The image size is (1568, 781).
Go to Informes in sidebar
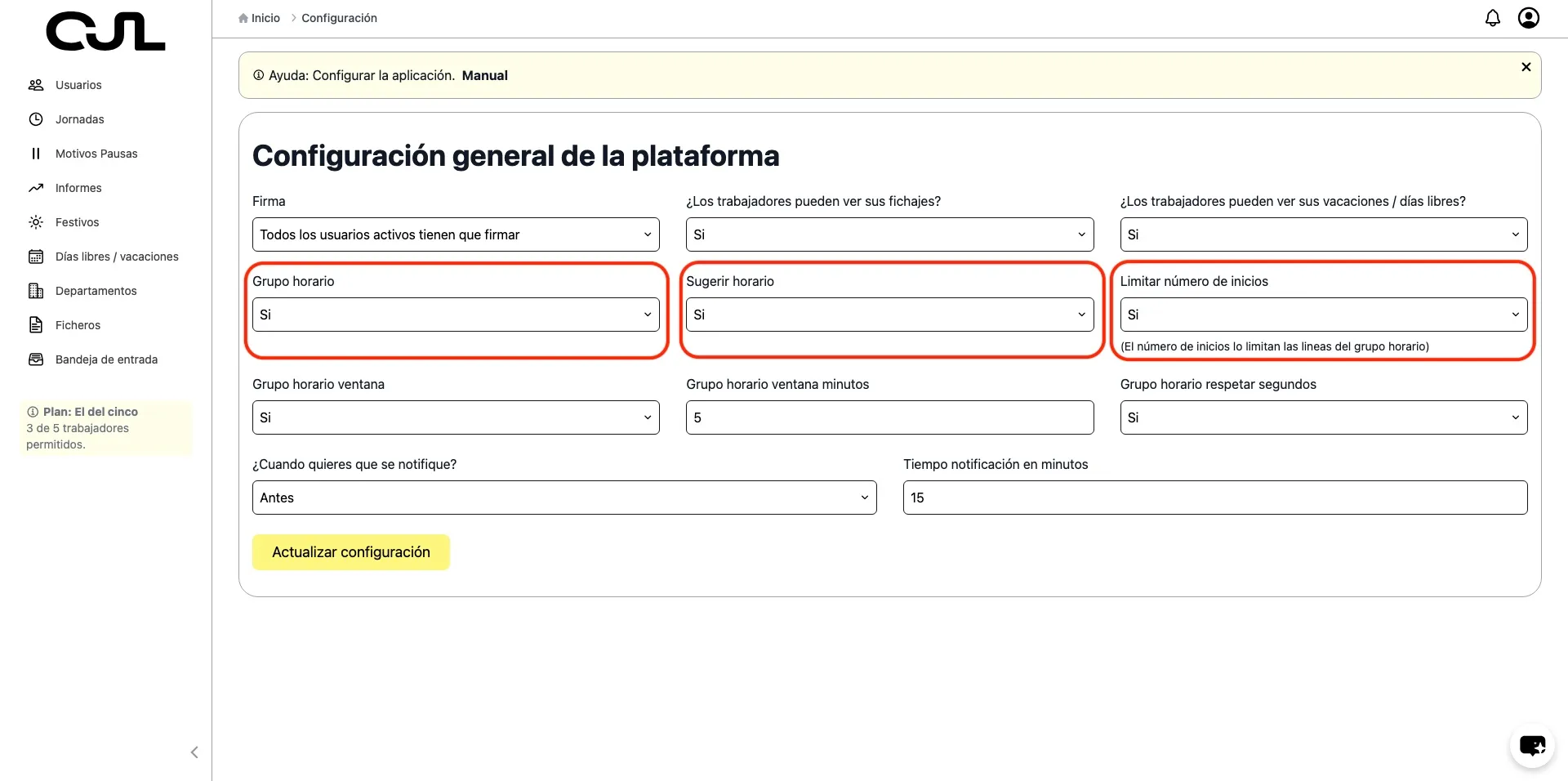click(x=78, y=188)
